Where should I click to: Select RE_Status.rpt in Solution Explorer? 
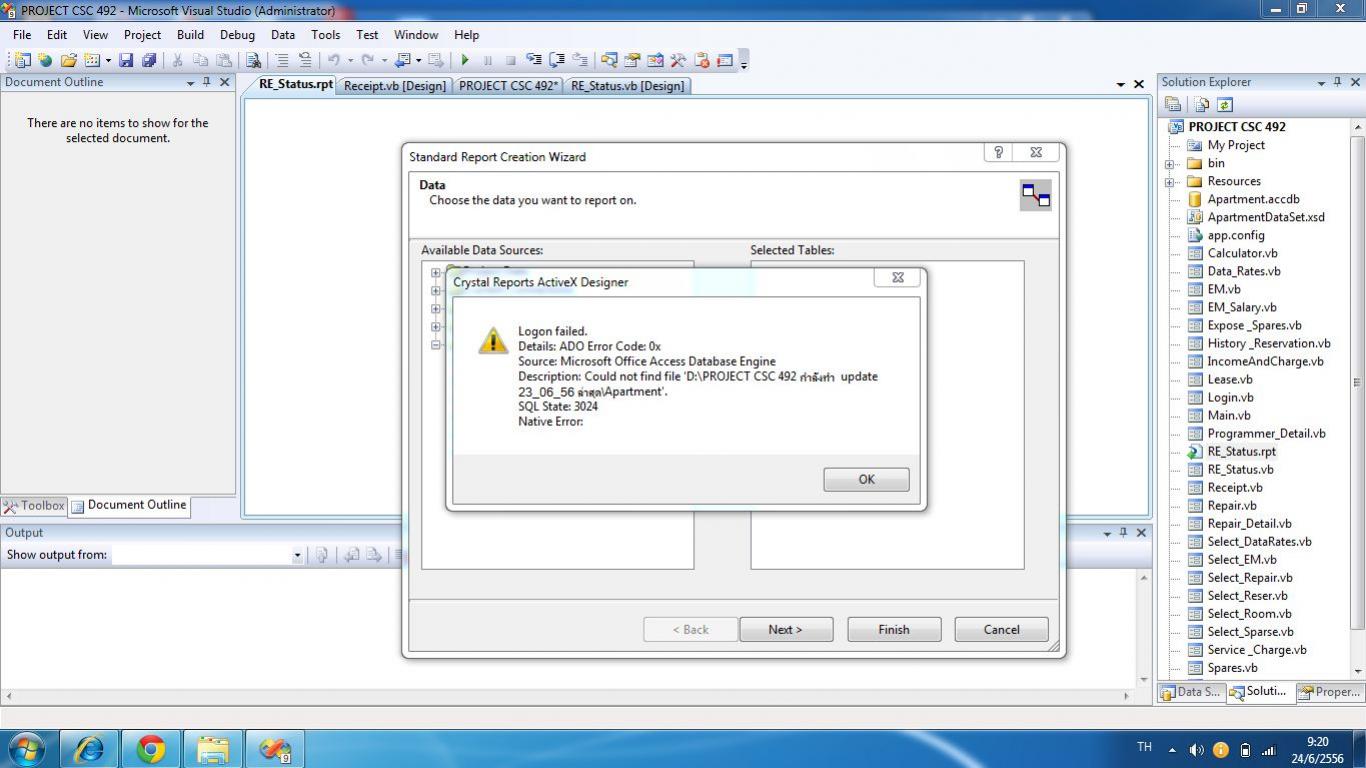coord(1241,451)
